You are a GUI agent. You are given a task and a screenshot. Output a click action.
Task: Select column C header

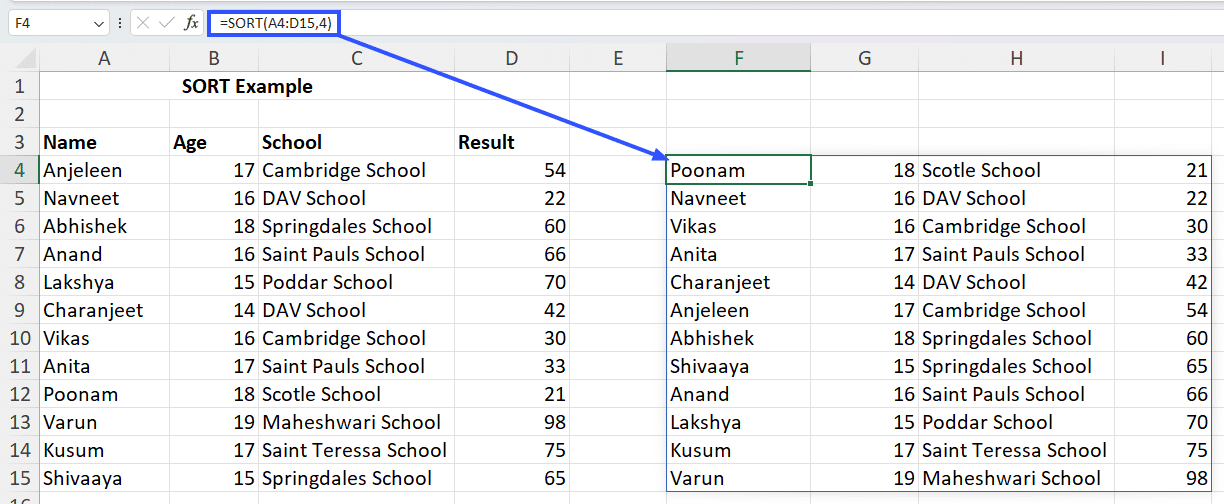tap(356, 59)
